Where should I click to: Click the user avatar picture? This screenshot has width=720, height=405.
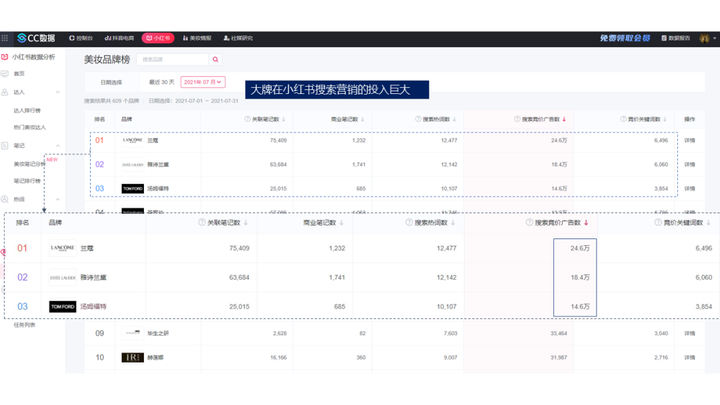(x=704, y=38)
